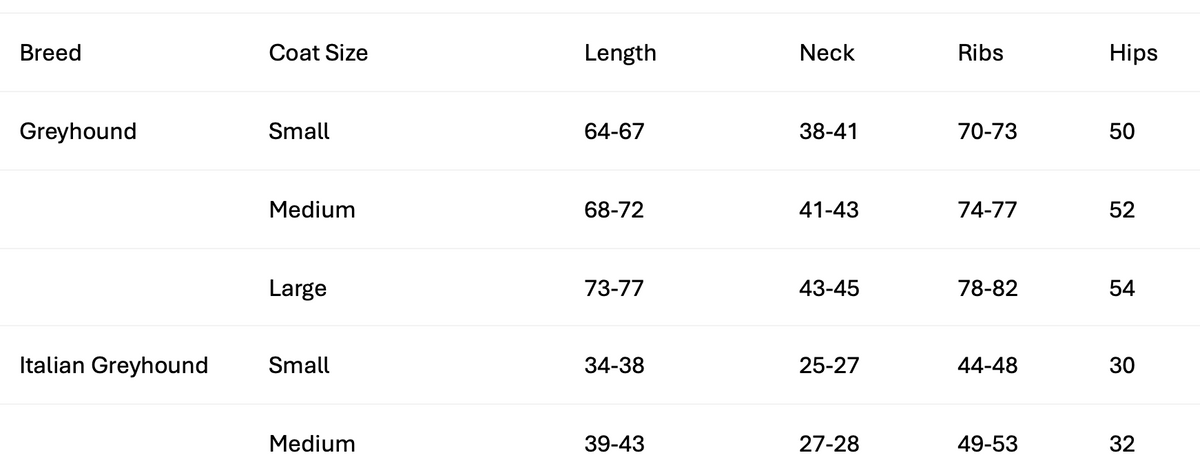Click length value 64-67
This screenshot has height=475, width=1200.
coord(614,131)
